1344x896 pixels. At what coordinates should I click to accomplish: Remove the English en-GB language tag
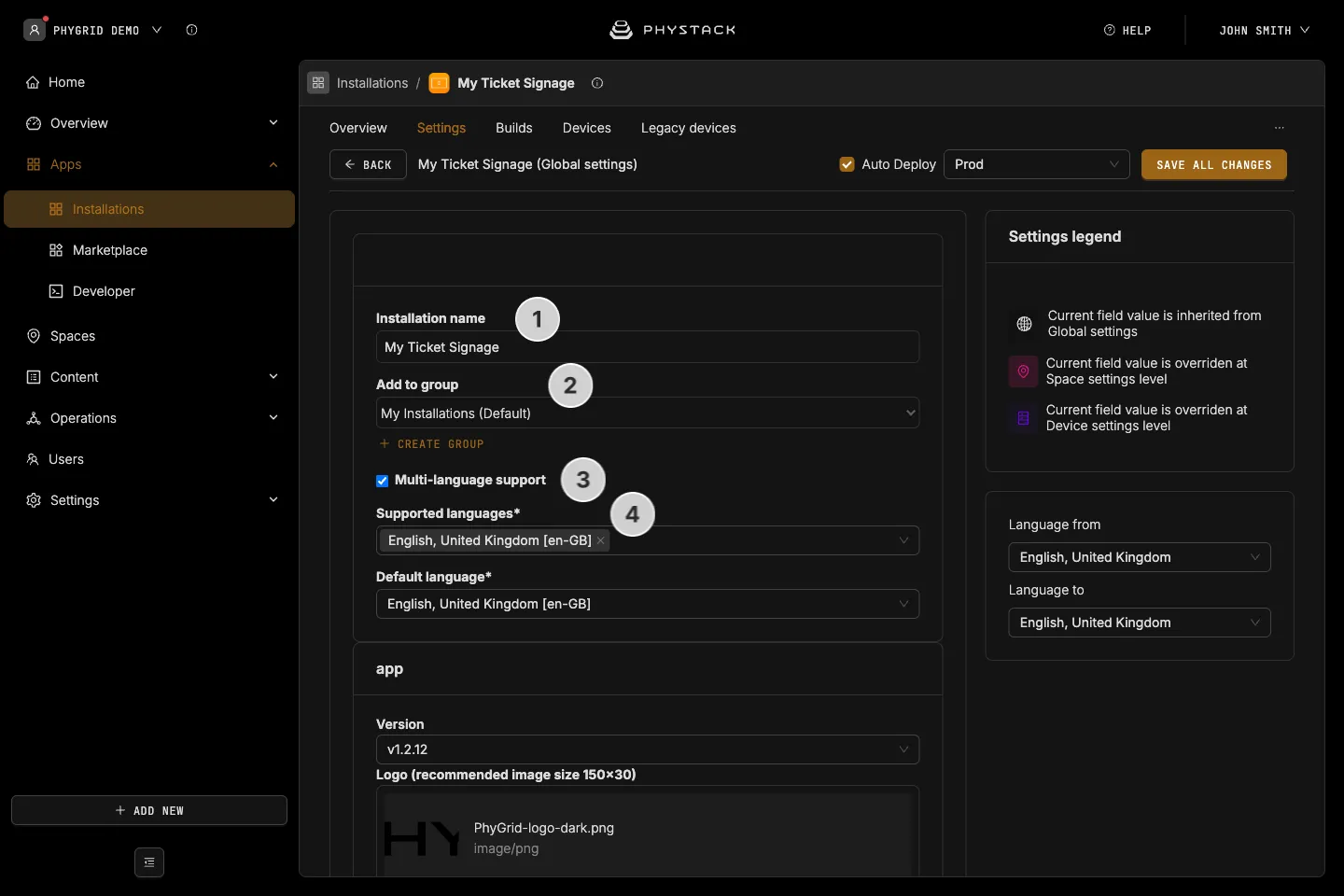601,540
